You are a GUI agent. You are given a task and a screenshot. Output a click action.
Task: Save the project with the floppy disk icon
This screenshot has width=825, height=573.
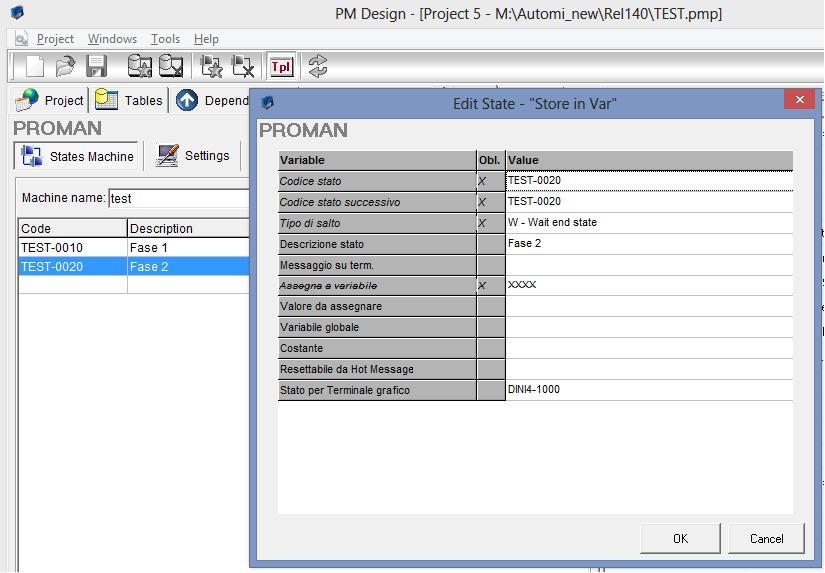96,66
